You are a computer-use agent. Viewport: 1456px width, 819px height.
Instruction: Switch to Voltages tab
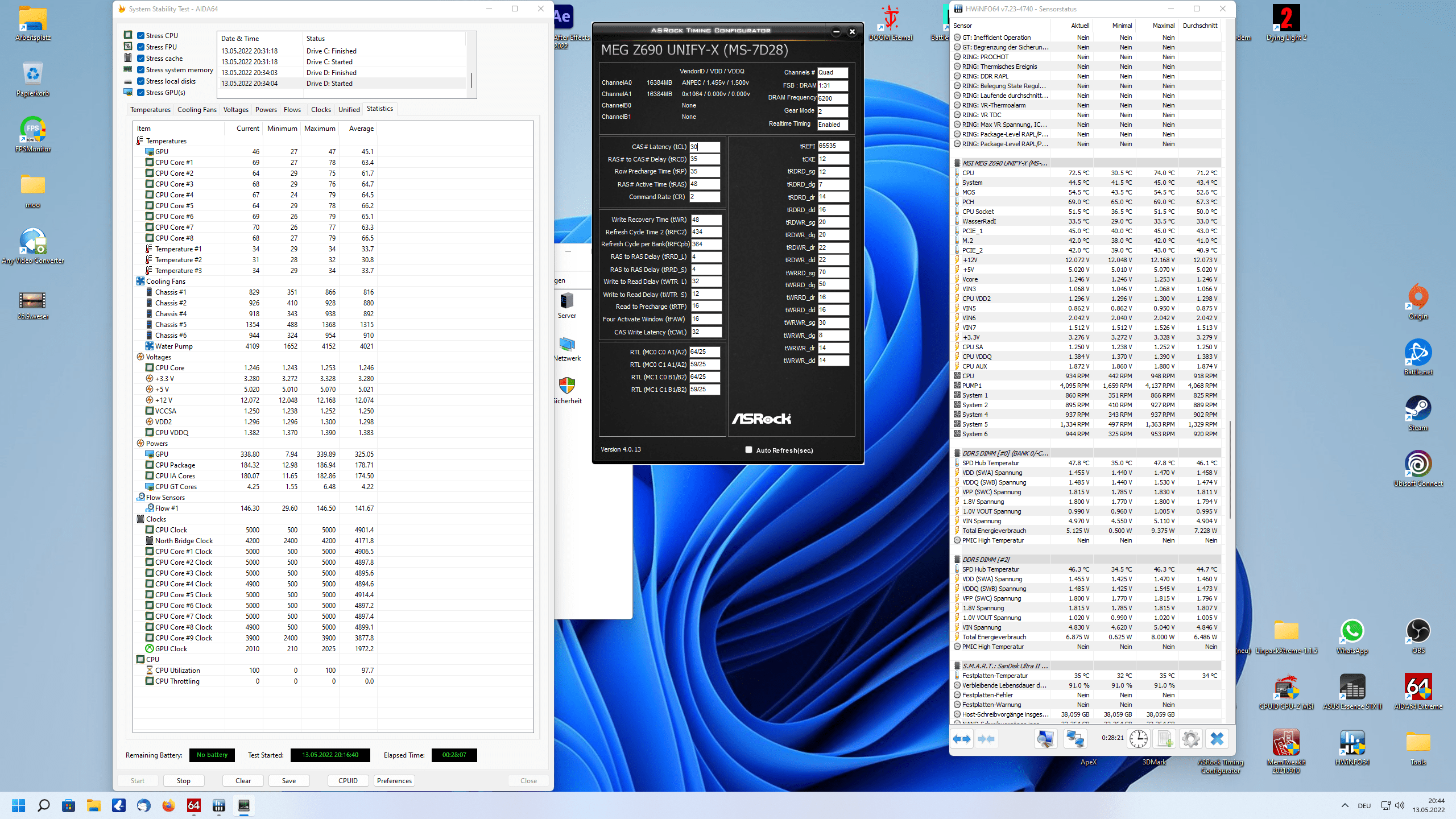tap(235, 109)
